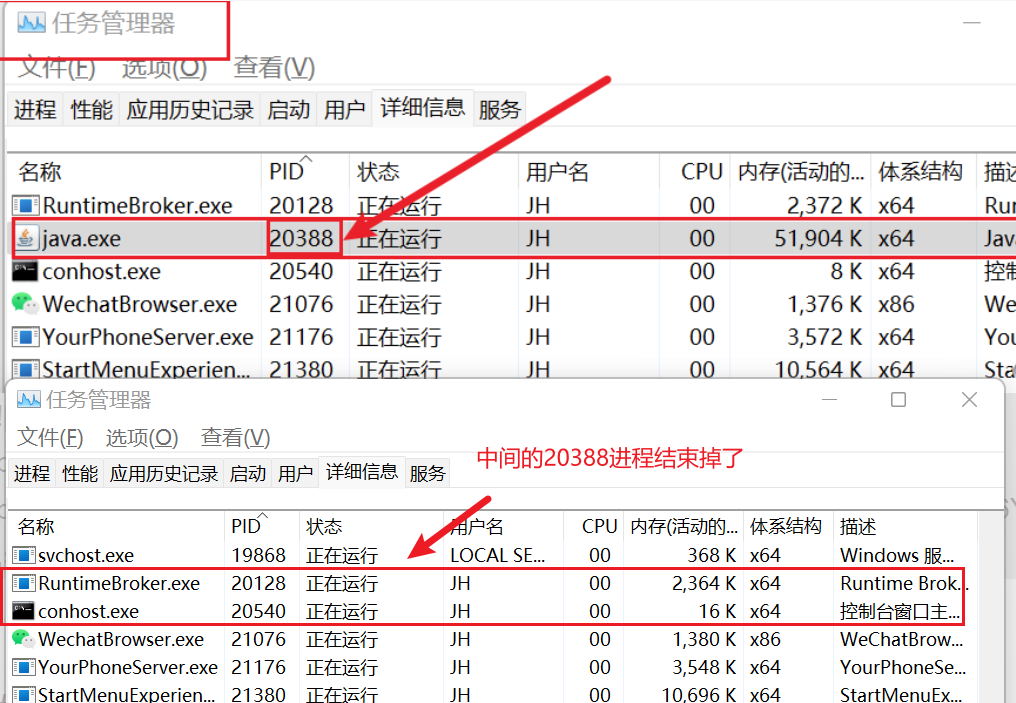Click YourPhoneServer.exe icon in lower window

pos(24,667)
